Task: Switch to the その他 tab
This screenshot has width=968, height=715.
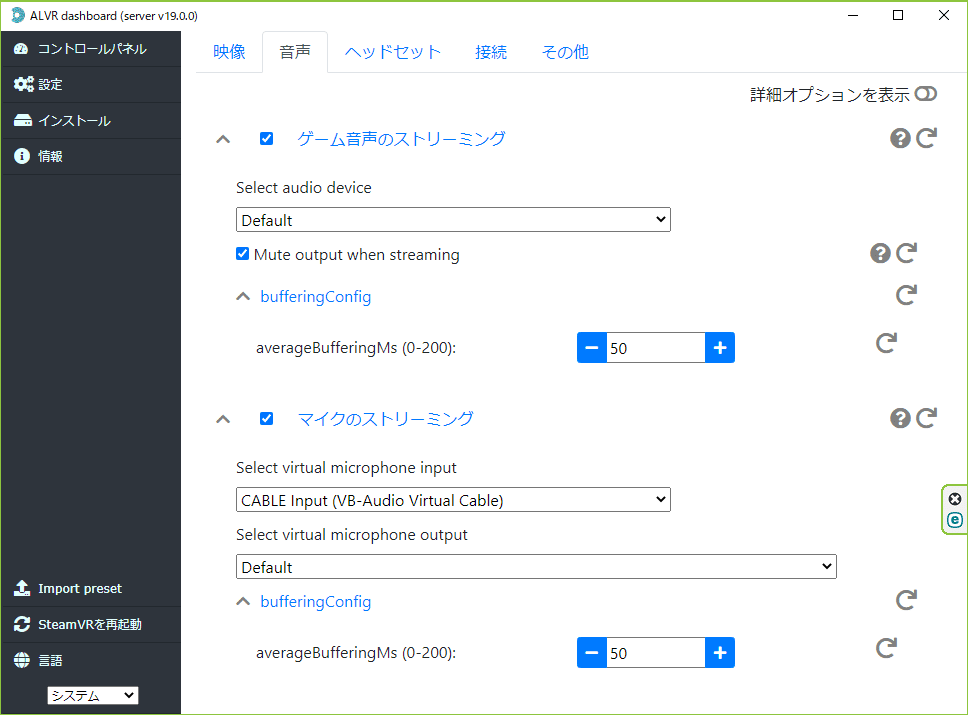Action: point(565,52)
